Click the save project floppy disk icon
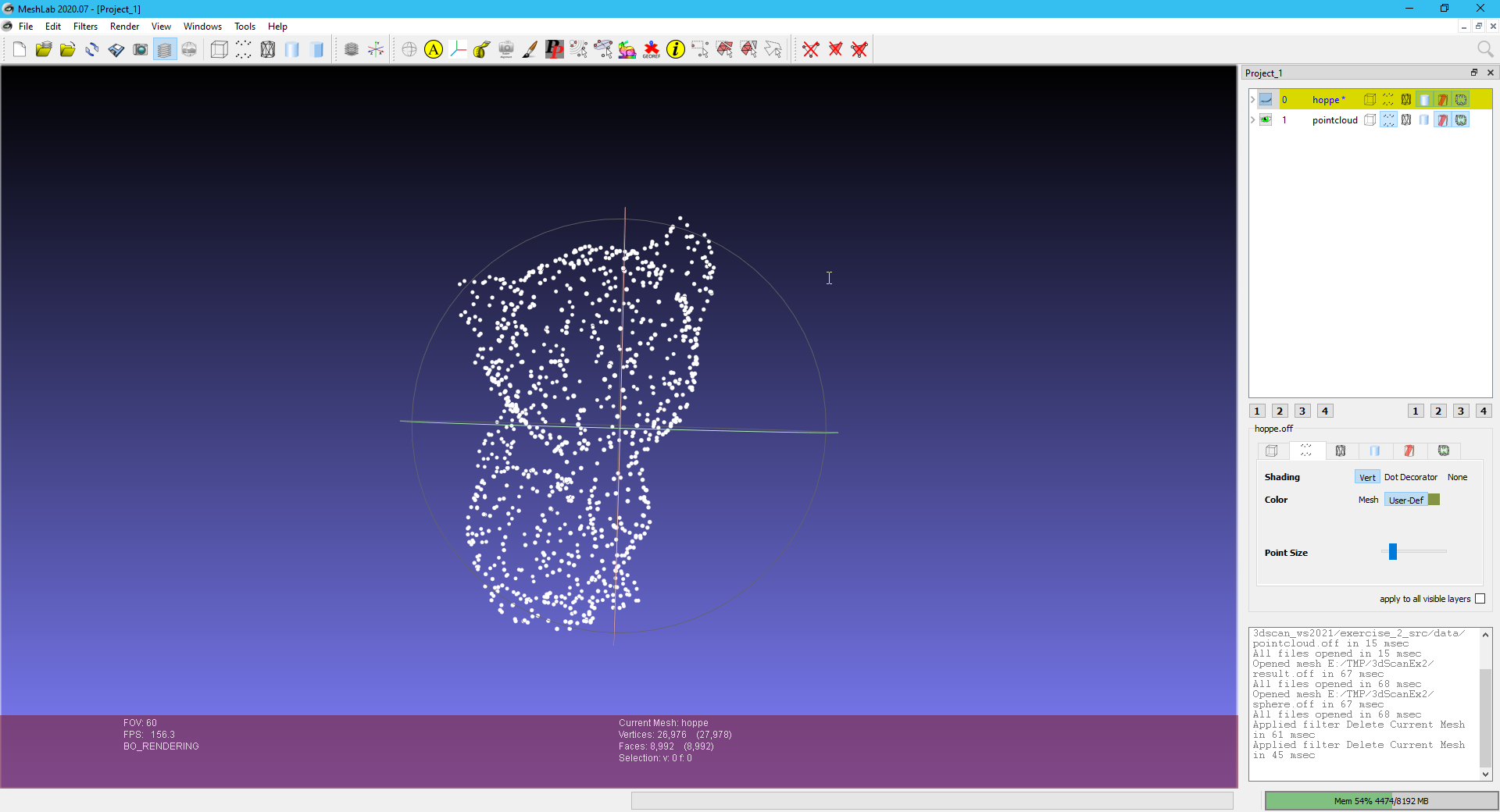Viewport: 1500px width, 812px height. pos(116,50)
